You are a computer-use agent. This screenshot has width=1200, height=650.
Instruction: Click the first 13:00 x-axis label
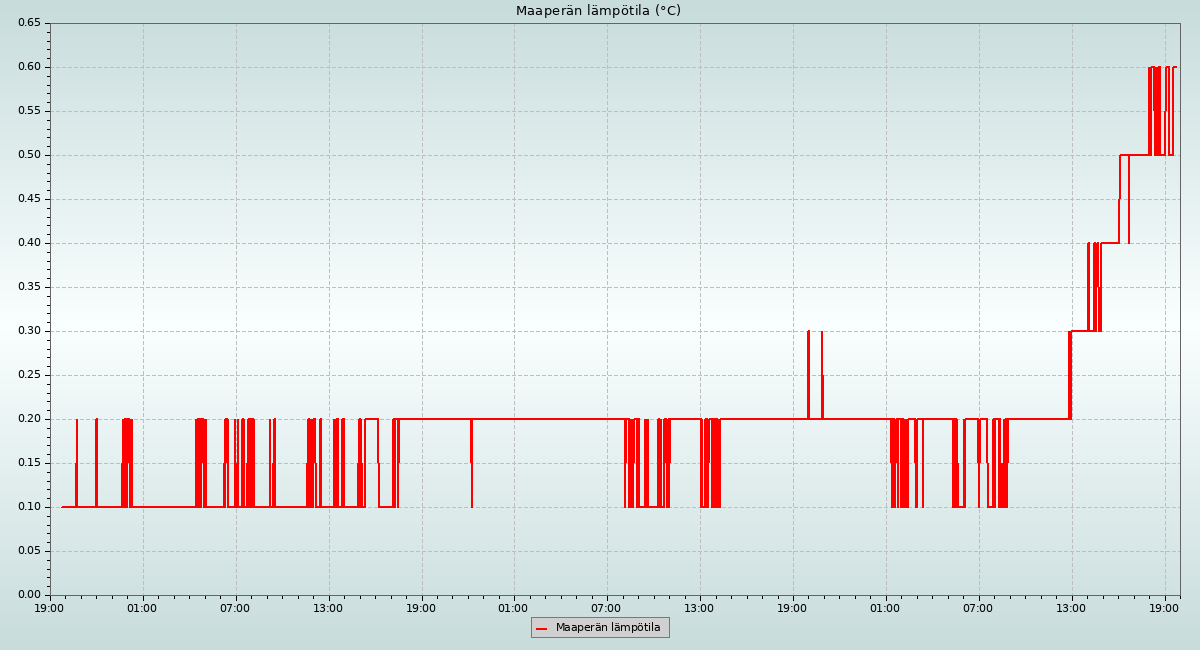tap(328, 607)
